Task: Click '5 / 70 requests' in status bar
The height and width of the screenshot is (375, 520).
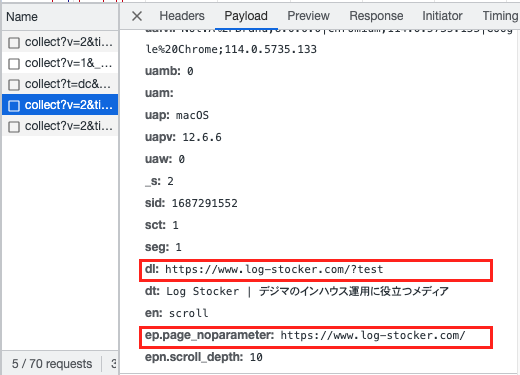Action: pos(52,364)
